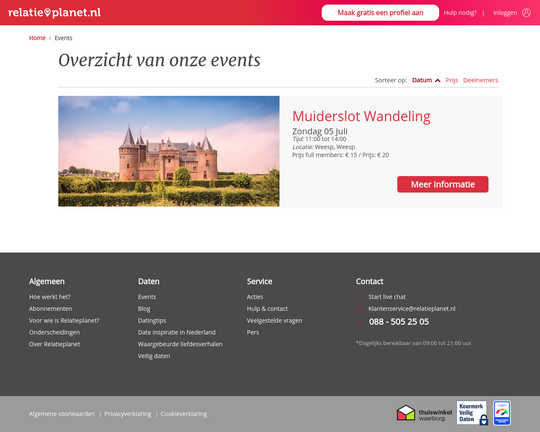
Task: Open Hoe werkt het? footer link
Action: [50, 297]
